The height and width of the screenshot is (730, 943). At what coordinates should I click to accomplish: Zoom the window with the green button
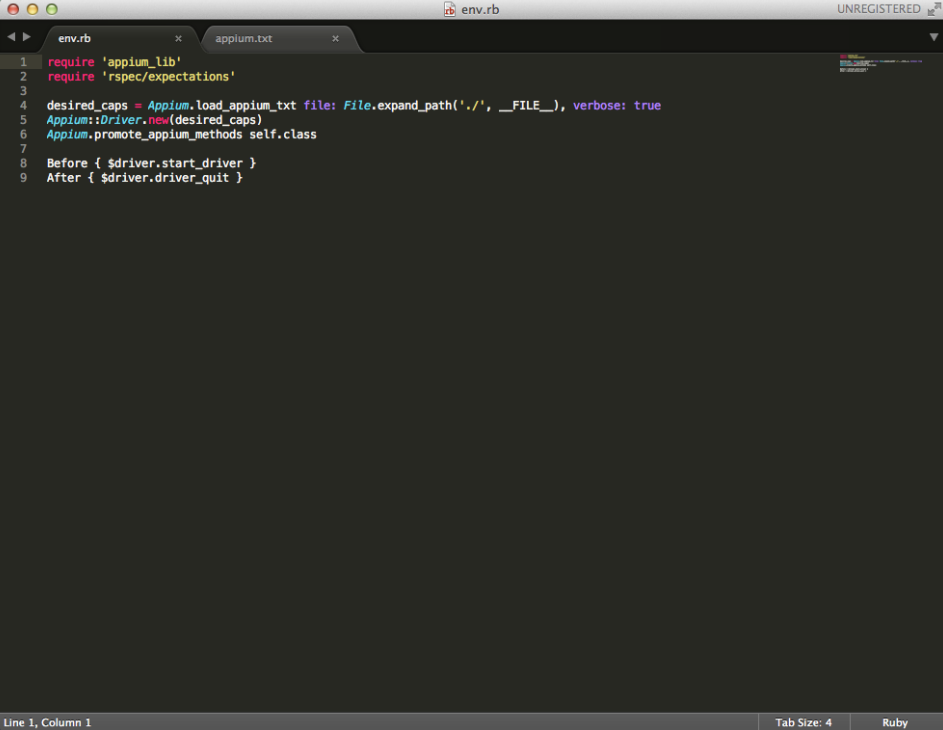[52, 9]
